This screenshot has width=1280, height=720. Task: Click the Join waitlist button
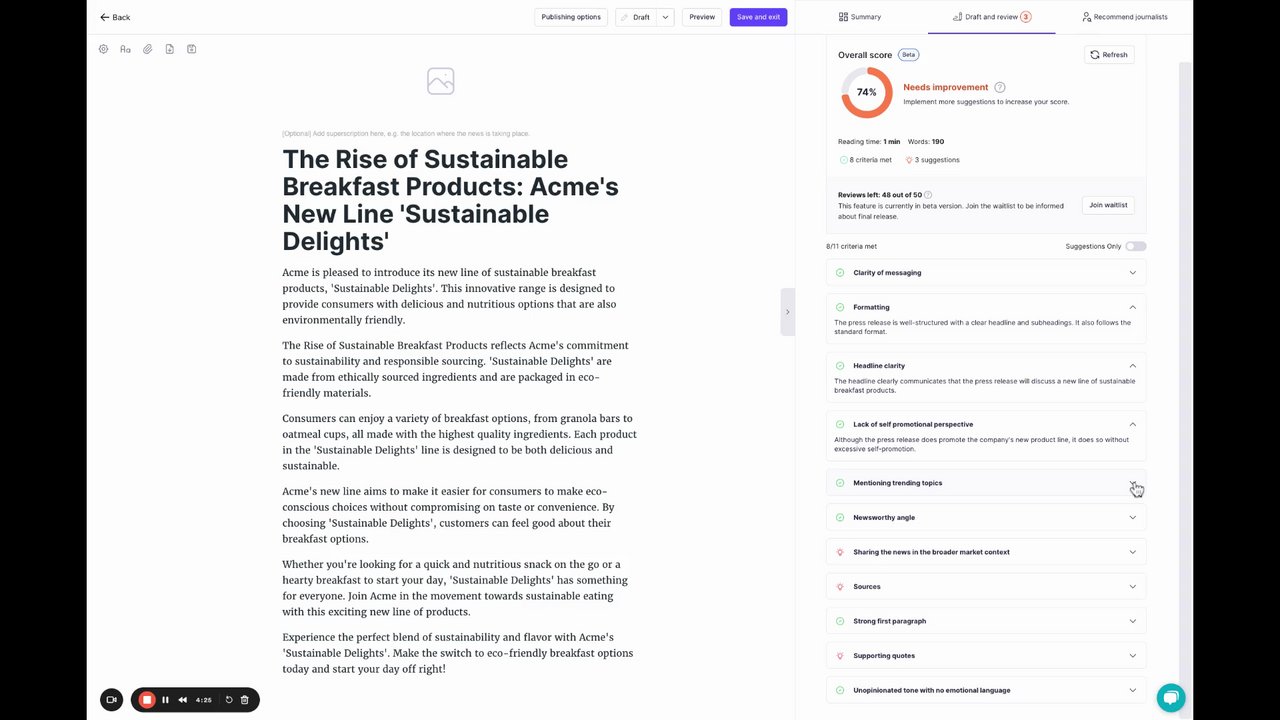(1108, 205)
